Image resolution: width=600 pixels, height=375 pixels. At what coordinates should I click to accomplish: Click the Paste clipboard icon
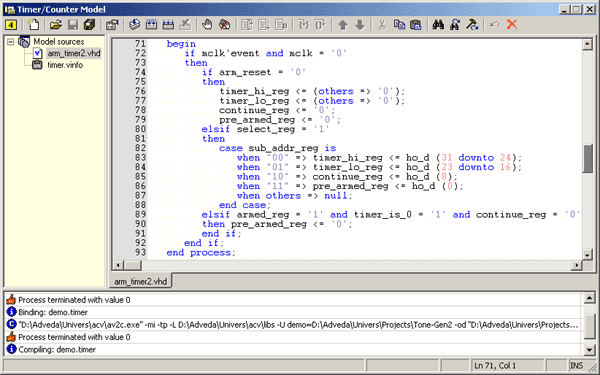[x=416, y=25]
